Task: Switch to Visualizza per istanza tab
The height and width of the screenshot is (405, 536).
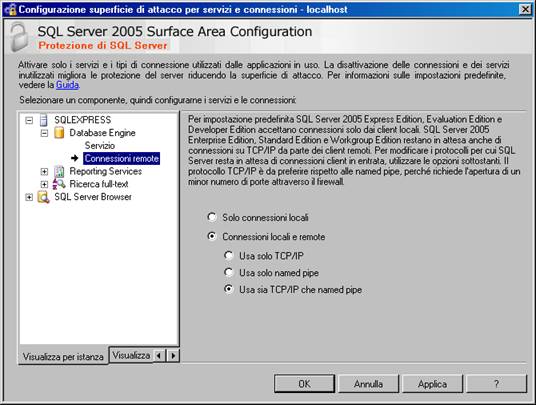Action: click(63, 356)
